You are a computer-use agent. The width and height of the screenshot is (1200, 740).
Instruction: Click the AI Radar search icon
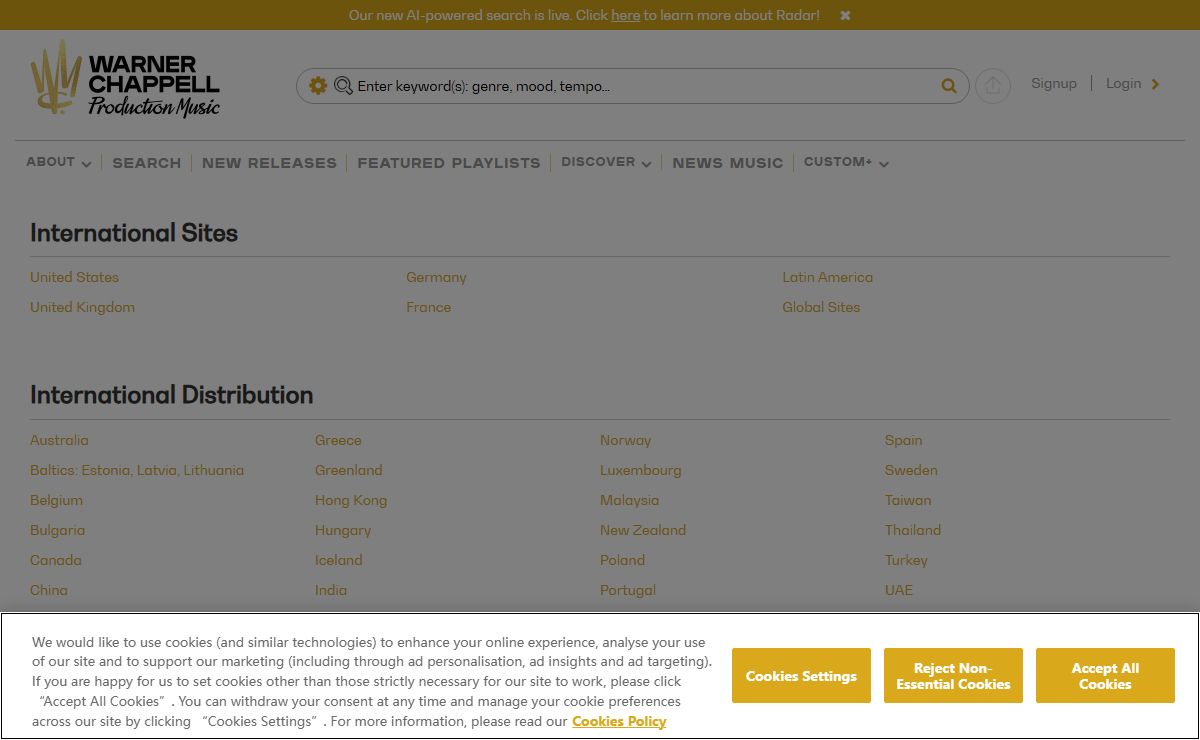[x=343, y=86]
